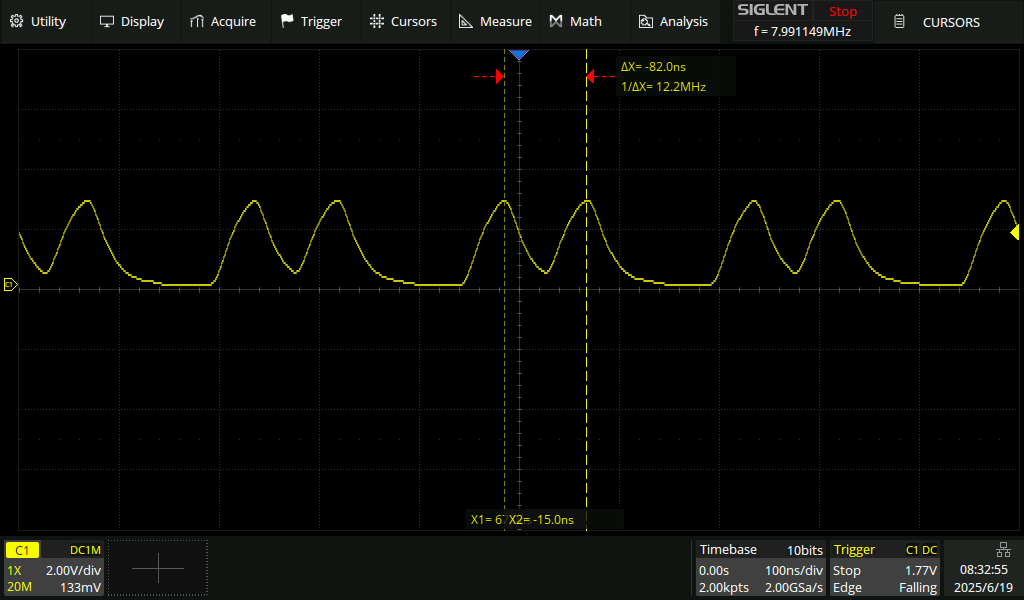Image resolution: width=1024 pixels, height=600 pixels.
Task: Click the channel 1 ground level indicator
Action: click(x=10, y=284)
